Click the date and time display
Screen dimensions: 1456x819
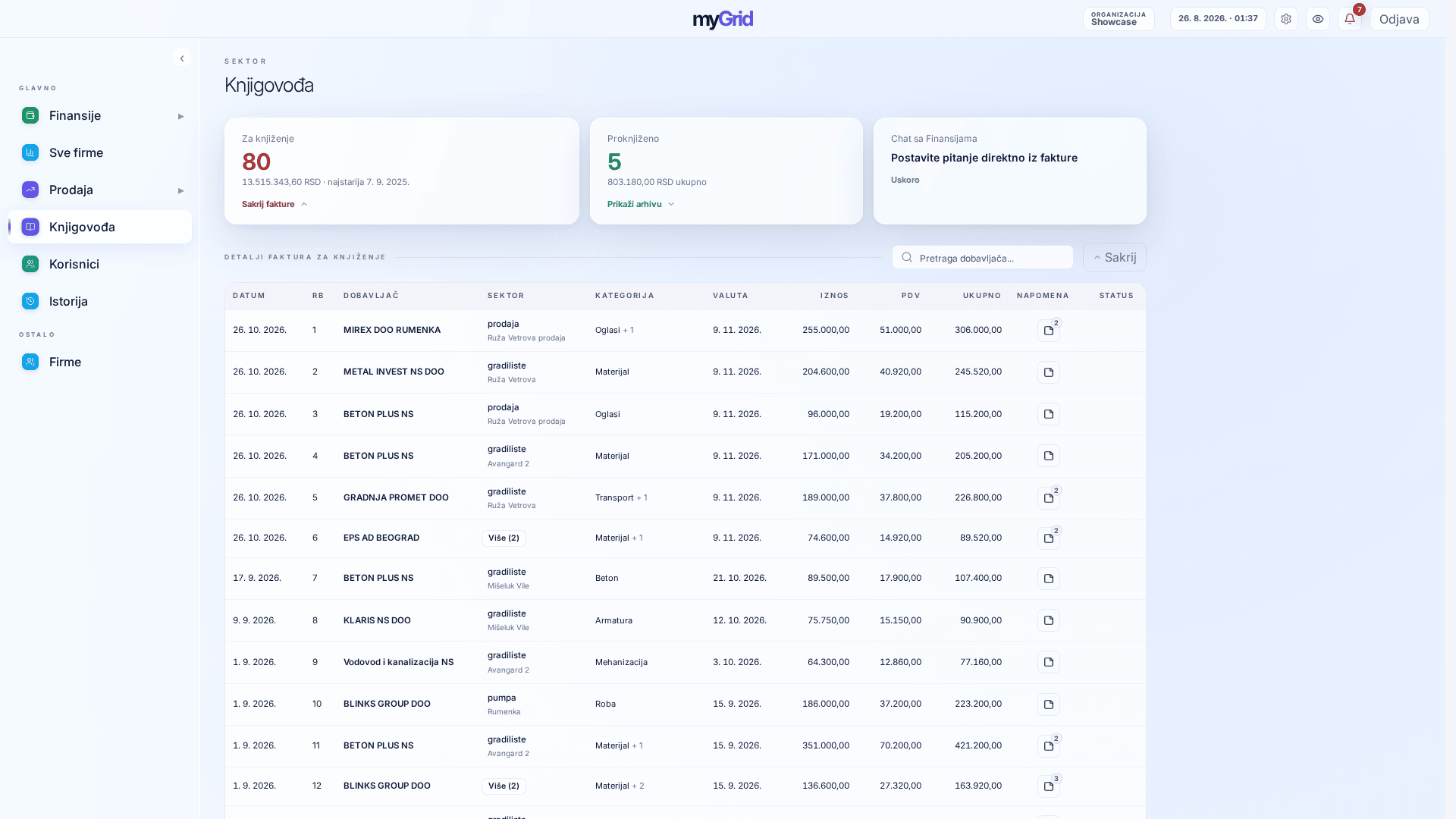pyautogui.click(x=1218, y=19)
